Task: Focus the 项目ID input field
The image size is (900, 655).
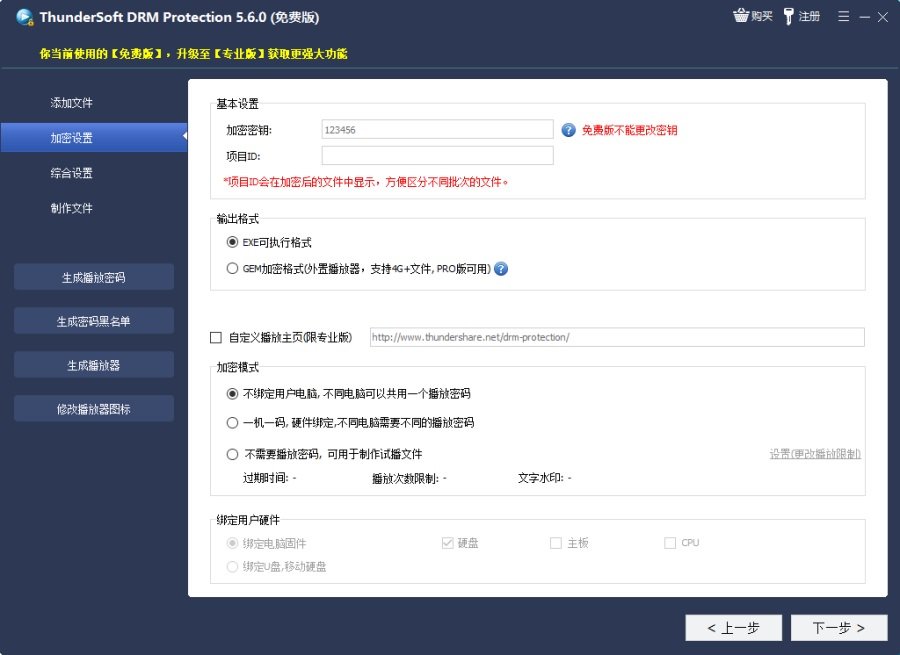Action: [437, 156]
